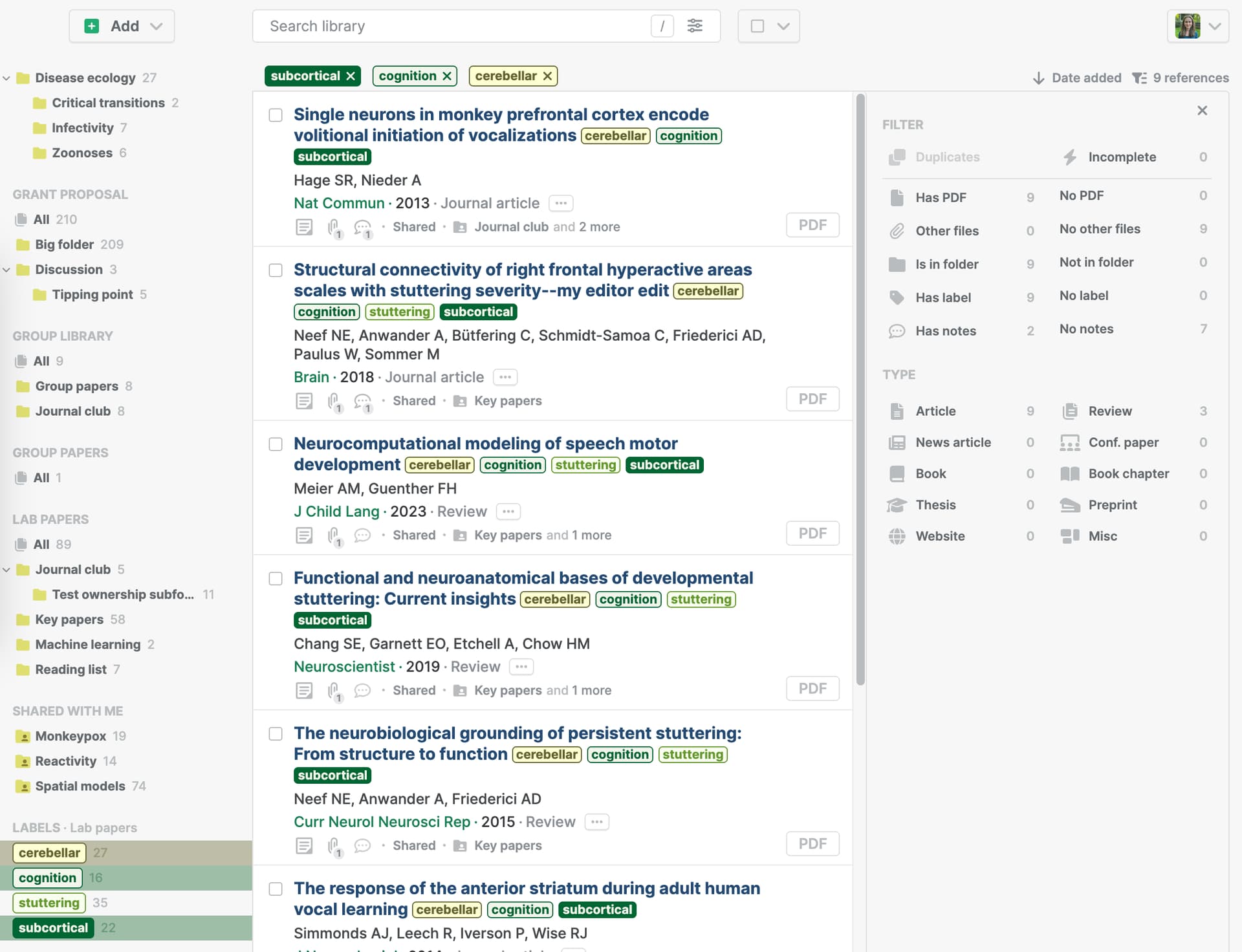Select the stuttering label in sidebar

[49, 903]
